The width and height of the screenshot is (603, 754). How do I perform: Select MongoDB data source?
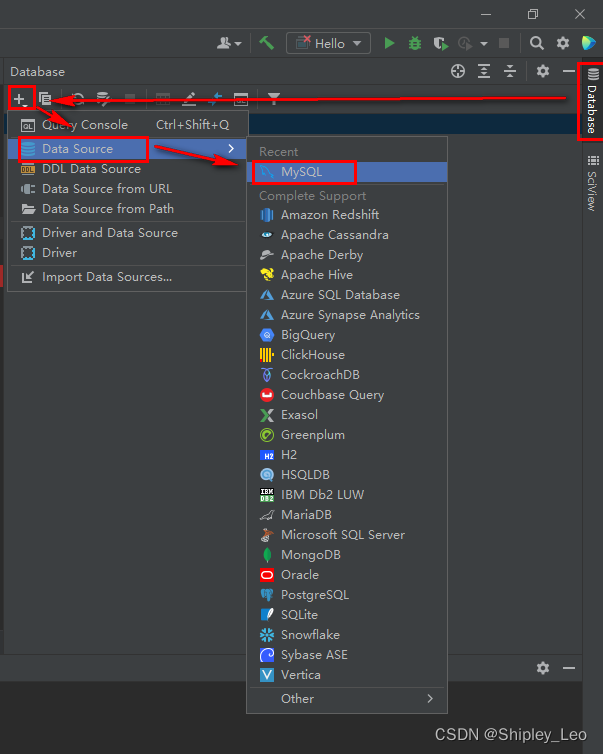pos(347,555)
